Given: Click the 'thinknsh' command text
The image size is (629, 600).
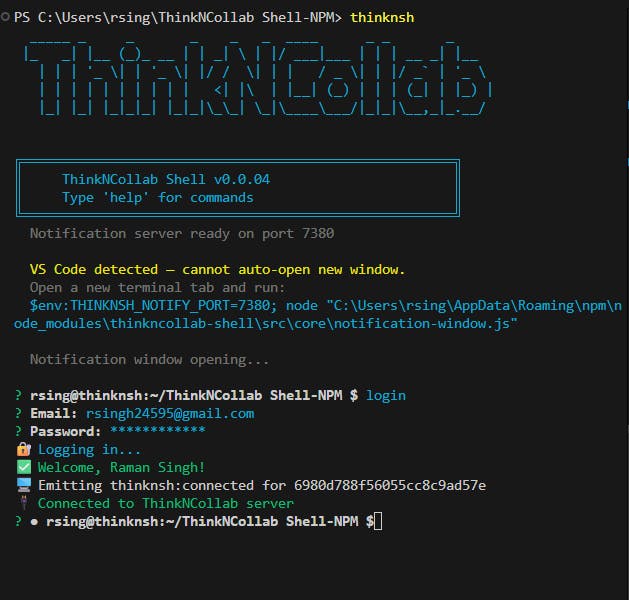Looking at the screenshot, I should [x=382, y=17].
